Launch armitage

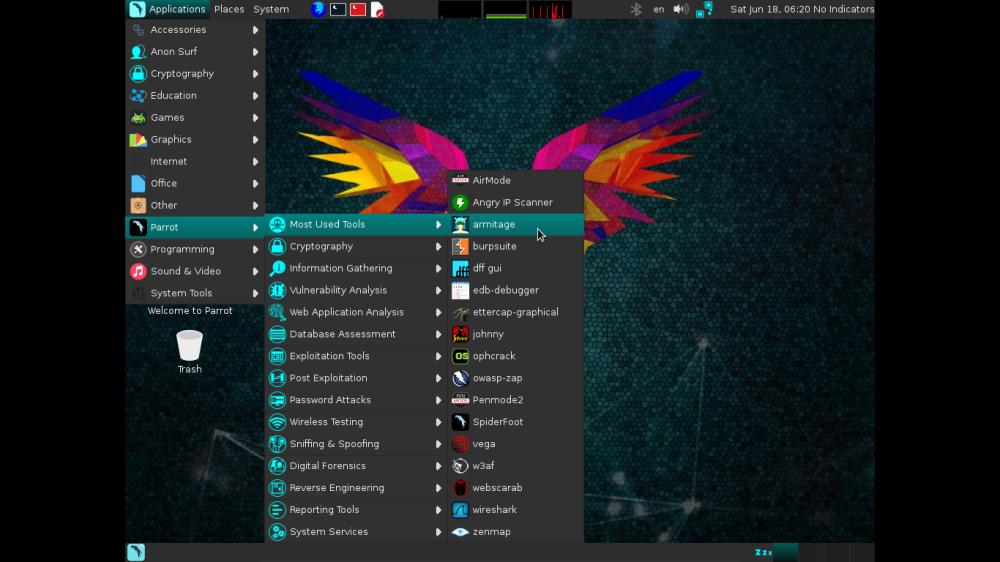(x=515, y=225)
